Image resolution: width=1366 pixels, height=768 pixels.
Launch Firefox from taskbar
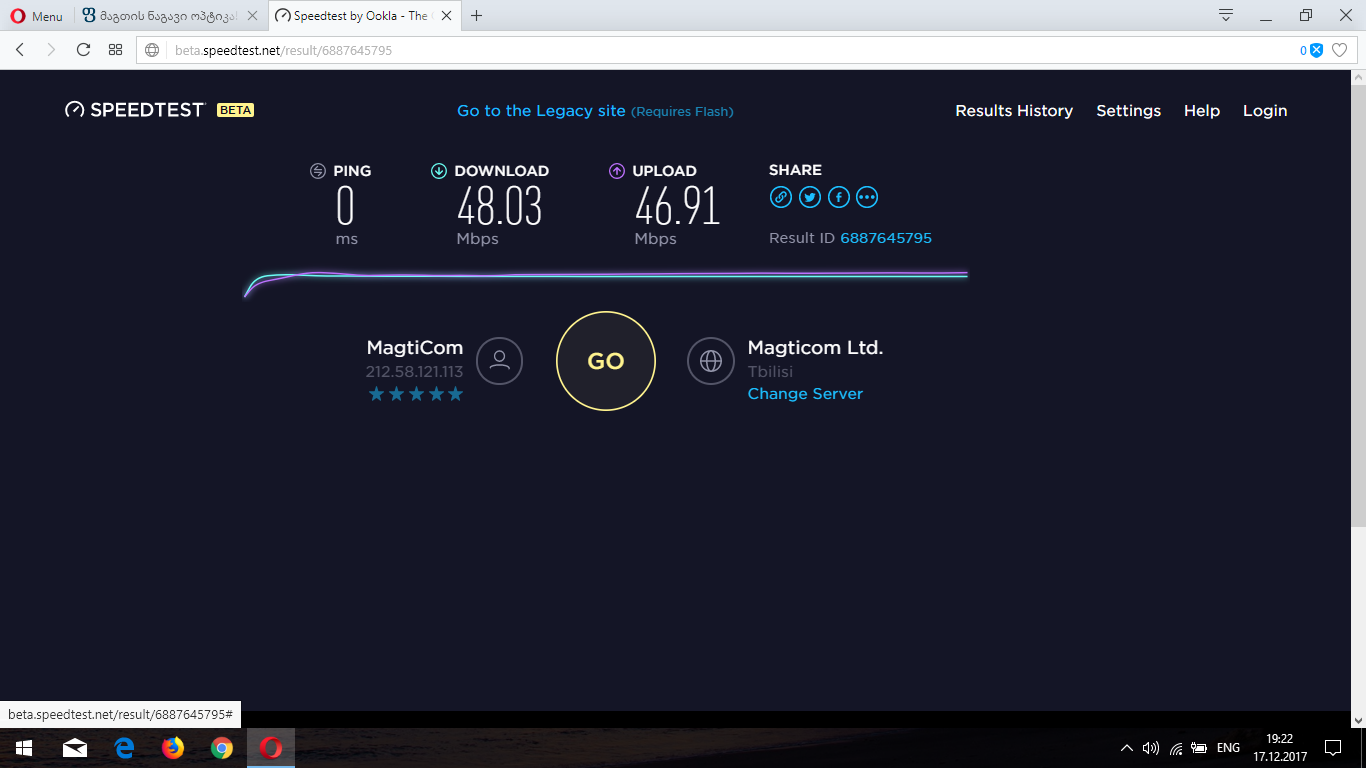click(x=173, y=748)
